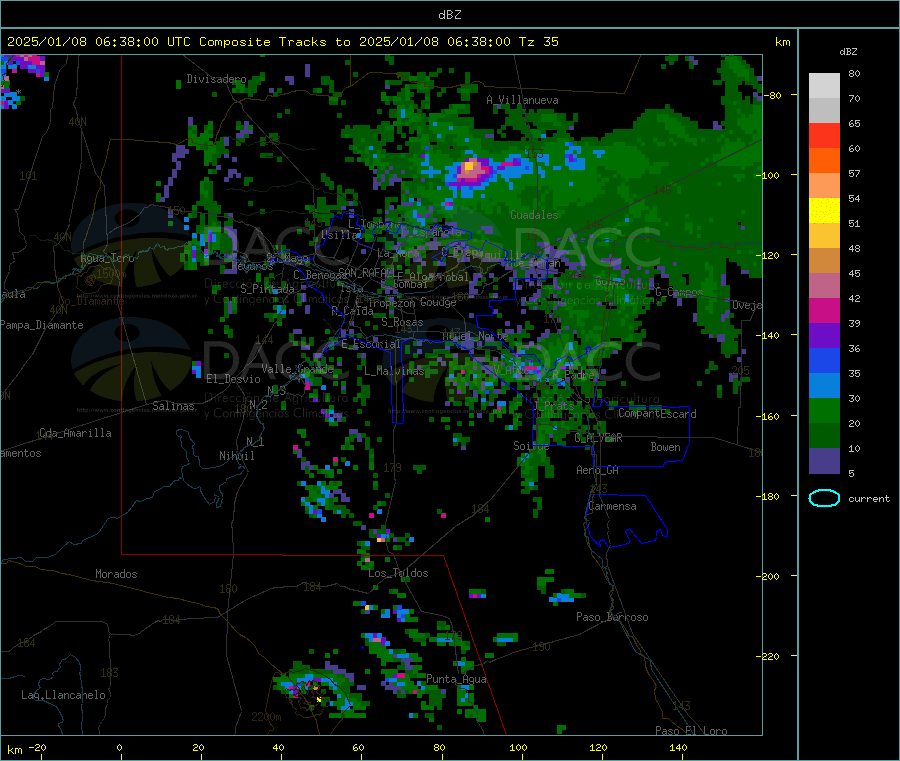Viewport: 900px width, 761px height.
Task: Click the C_Benegas map label
Action: [x=320, y=275]
